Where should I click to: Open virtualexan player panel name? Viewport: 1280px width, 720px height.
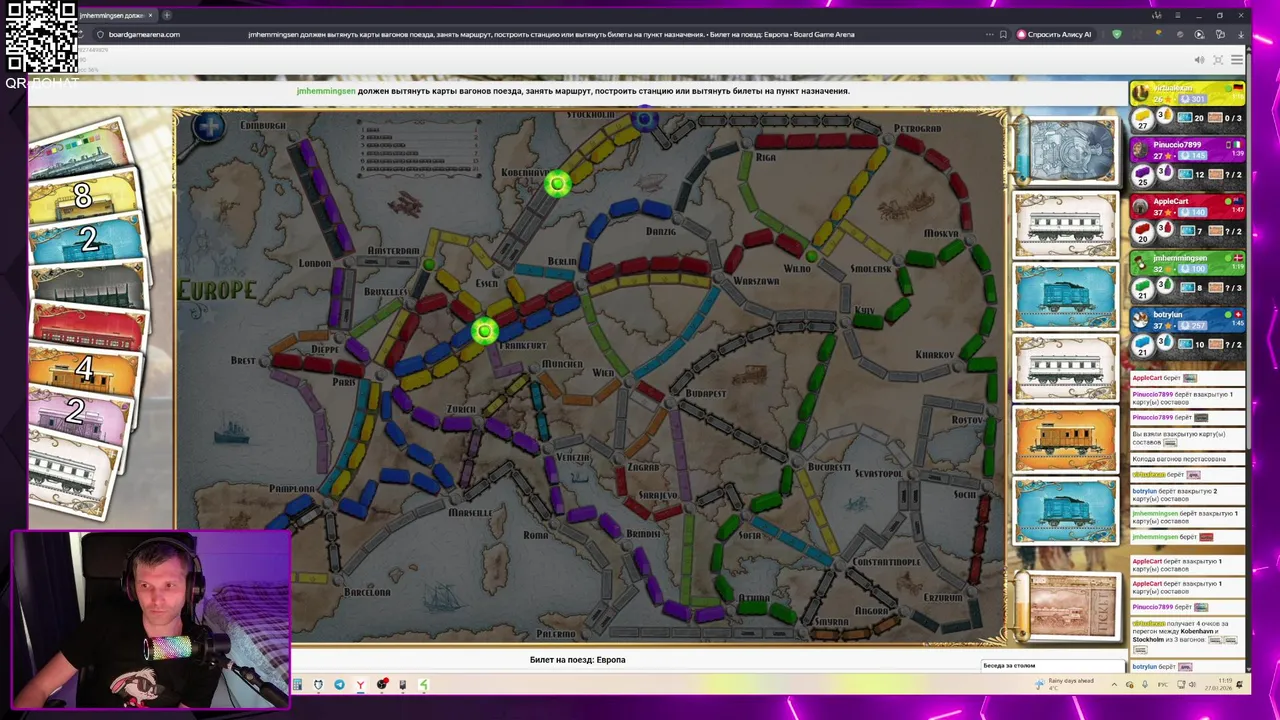pos(1172,89)
